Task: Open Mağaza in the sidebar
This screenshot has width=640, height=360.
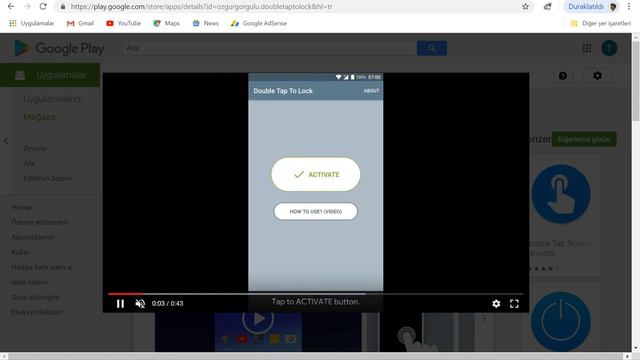Action: coord(39,117)
